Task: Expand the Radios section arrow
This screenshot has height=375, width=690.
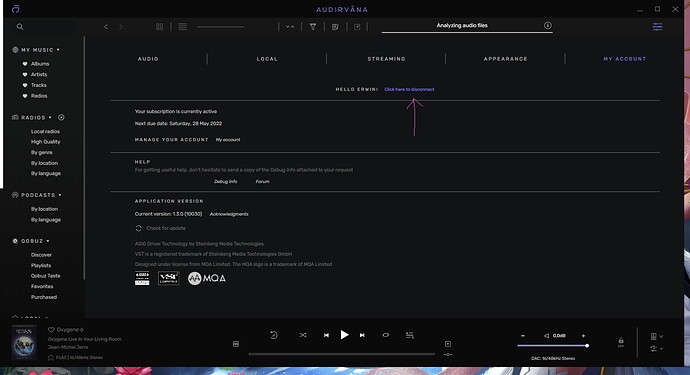Action: 50,118
